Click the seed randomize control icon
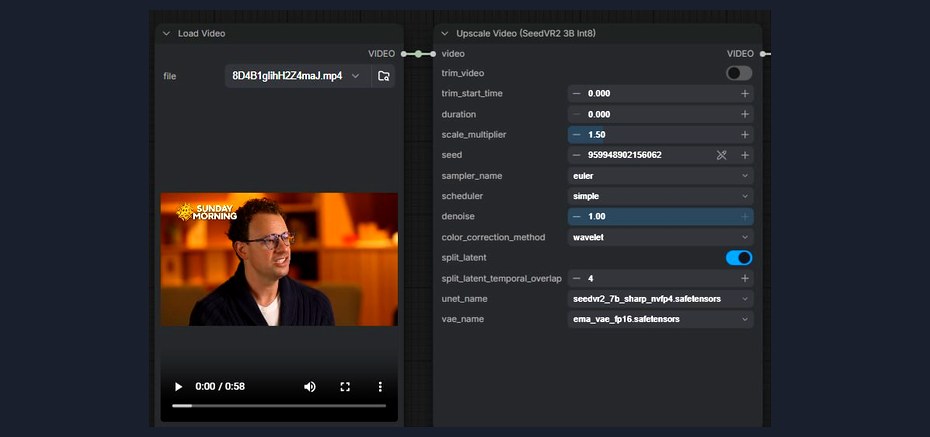 721,155
